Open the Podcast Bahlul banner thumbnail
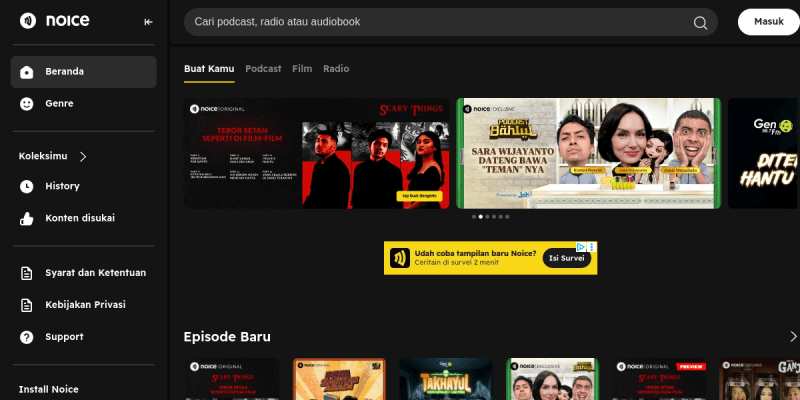Viewport: 800px width, 400px height. pos(588,153)
